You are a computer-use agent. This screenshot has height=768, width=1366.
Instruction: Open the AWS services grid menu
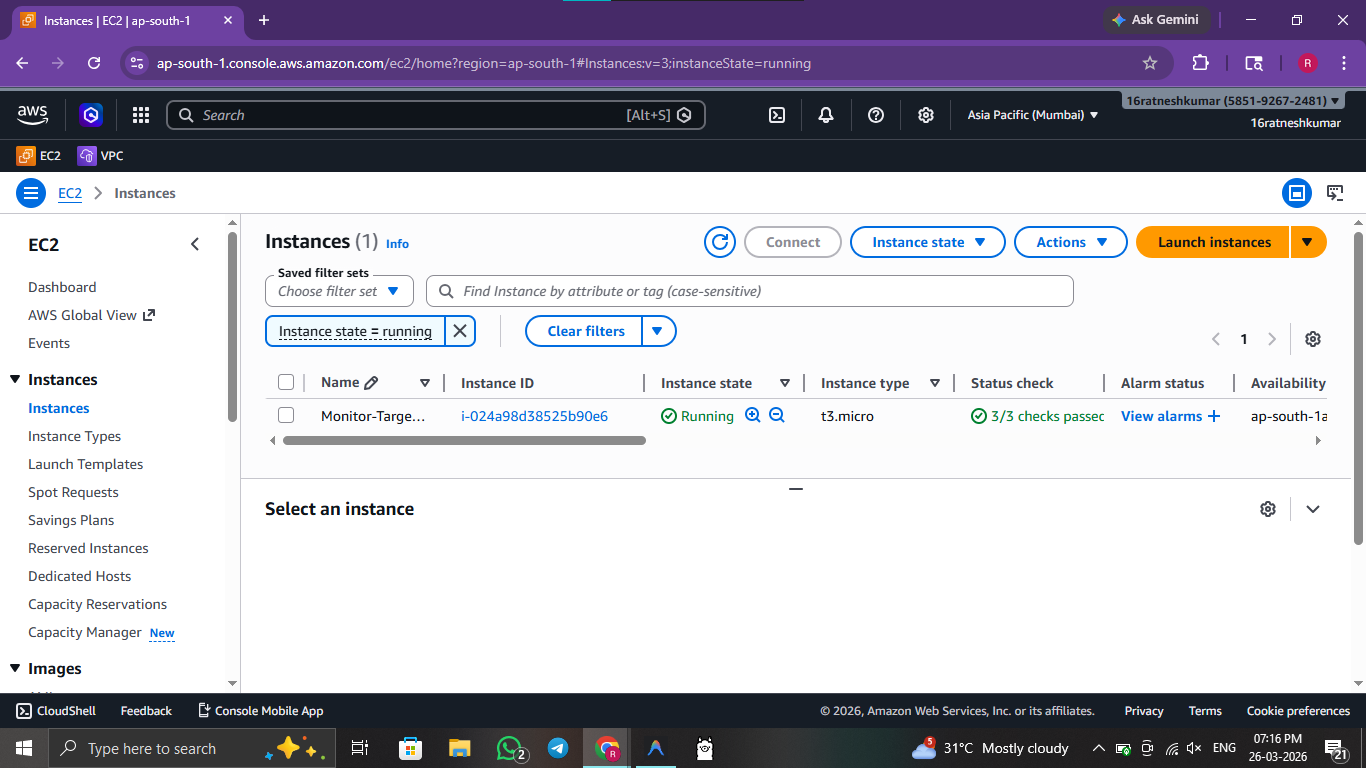[141, 115]
